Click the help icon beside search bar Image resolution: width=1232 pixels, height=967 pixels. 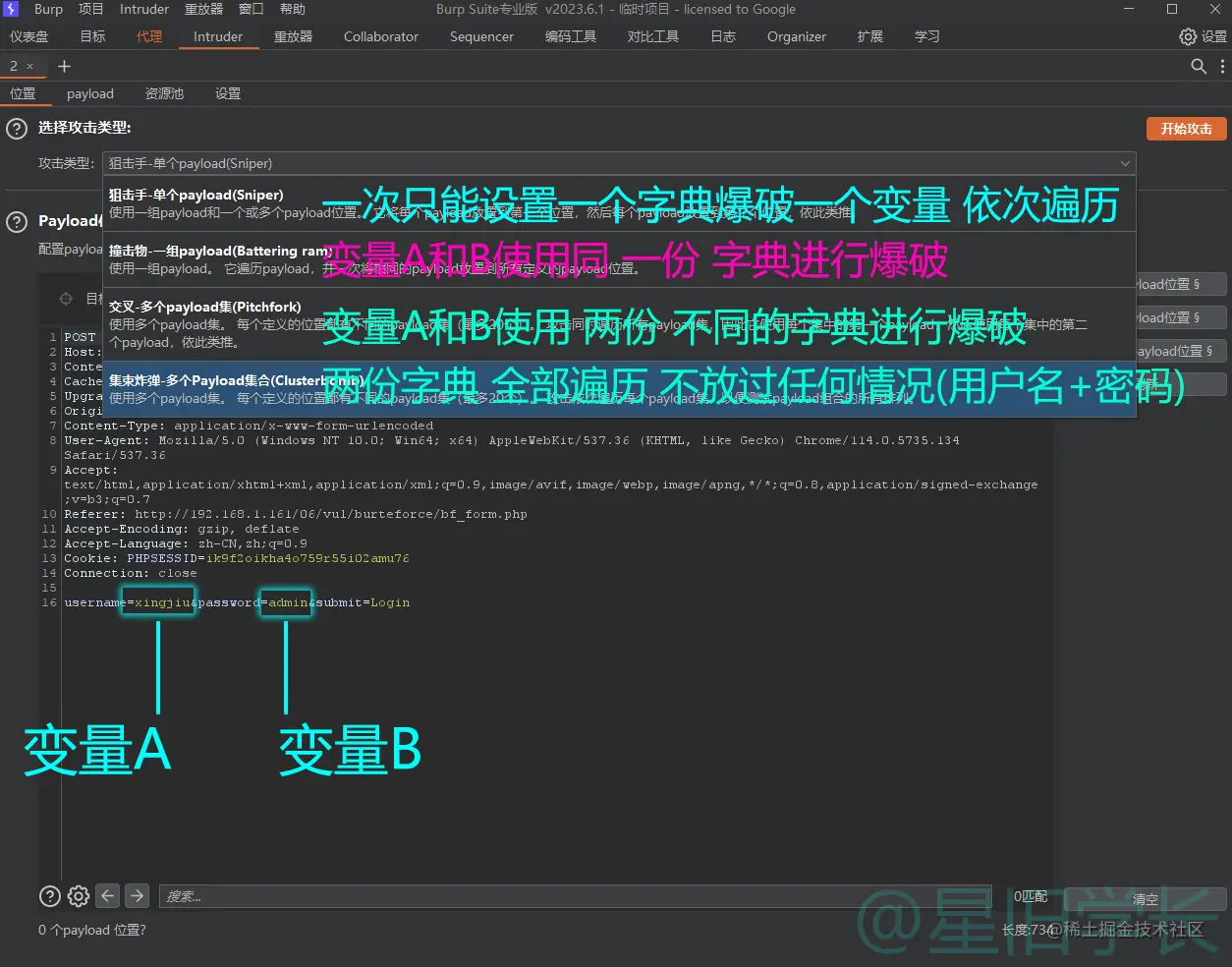pos(49,896)
